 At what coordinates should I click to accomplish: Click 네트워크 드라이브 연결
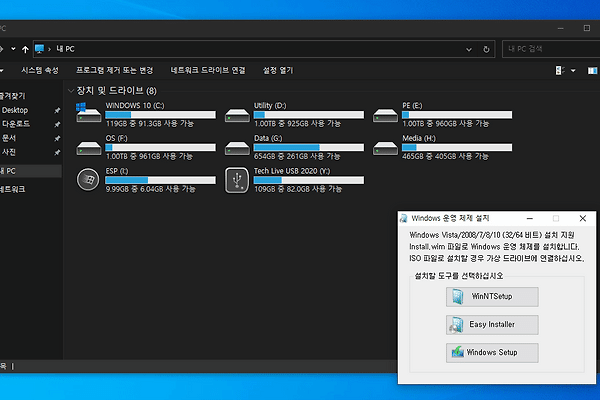click(x=208, y=70)
